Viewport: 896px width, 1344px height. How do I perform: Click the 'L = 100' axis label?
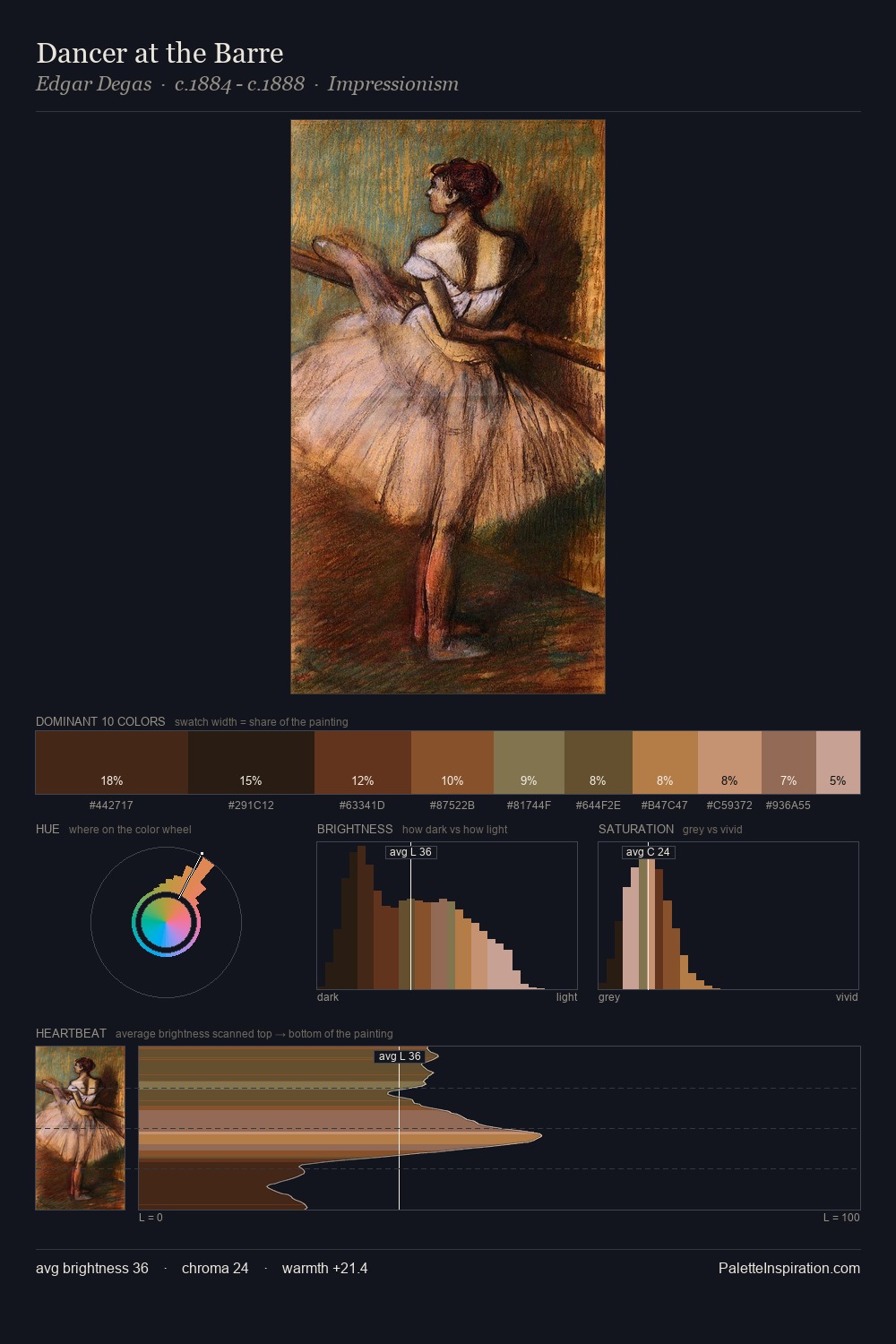pyautogui.click(x=841, y=1218)
